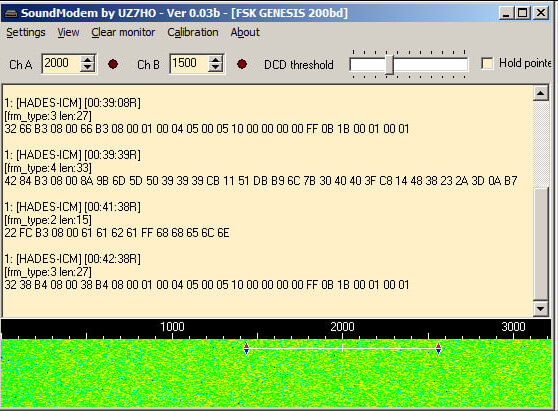This screenshot has height=411, width=558.
Task: Select the right waterfall frequency marker
Action: point(438,349)
